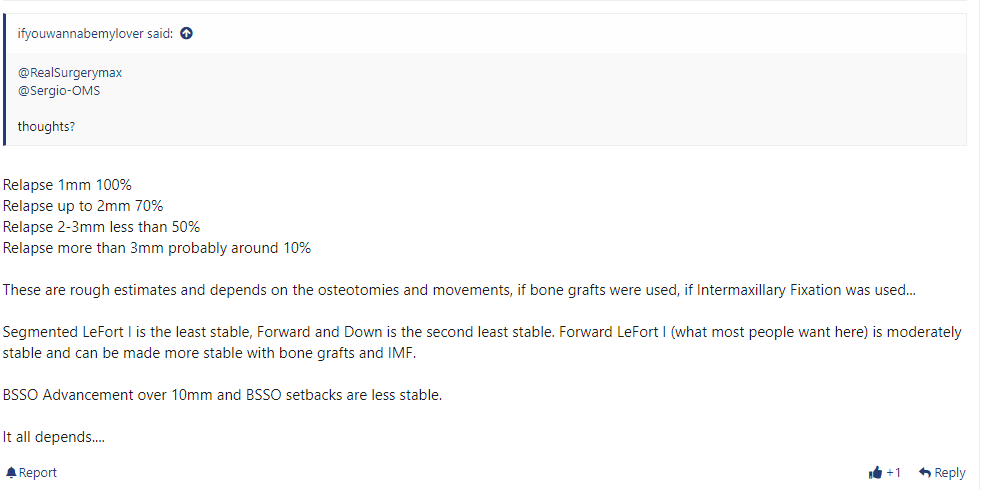The image size is (984, 490).
Task: Click the "These are rough estimates" sentence
Action: point(459,290)
